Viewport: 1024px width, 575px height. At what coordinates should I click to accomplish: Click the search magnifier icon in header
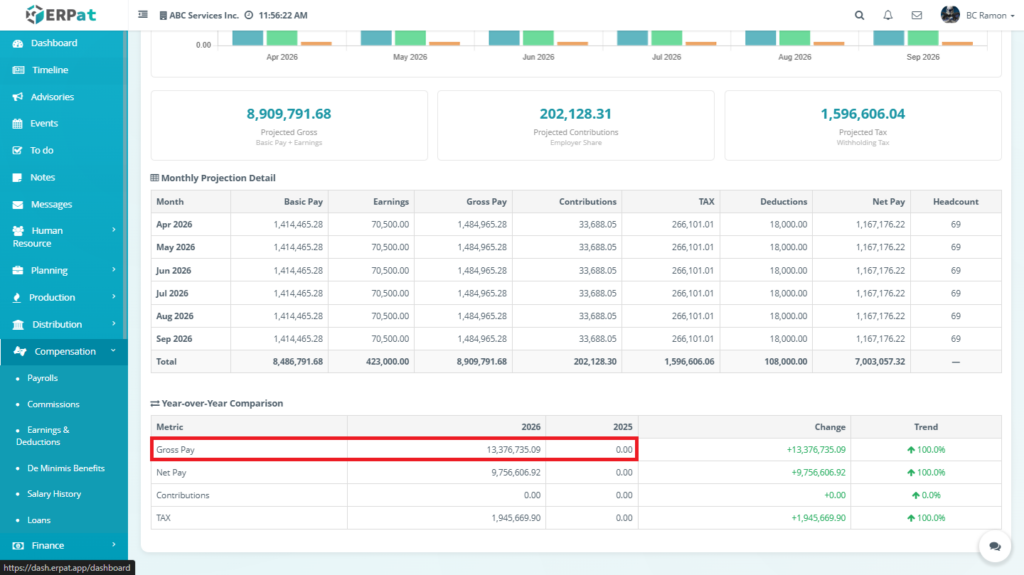859,15
